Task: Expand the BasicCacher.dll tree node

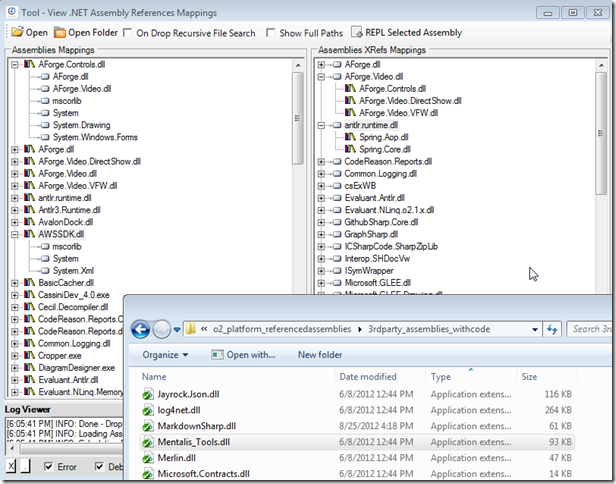Action: click(15, 282)
